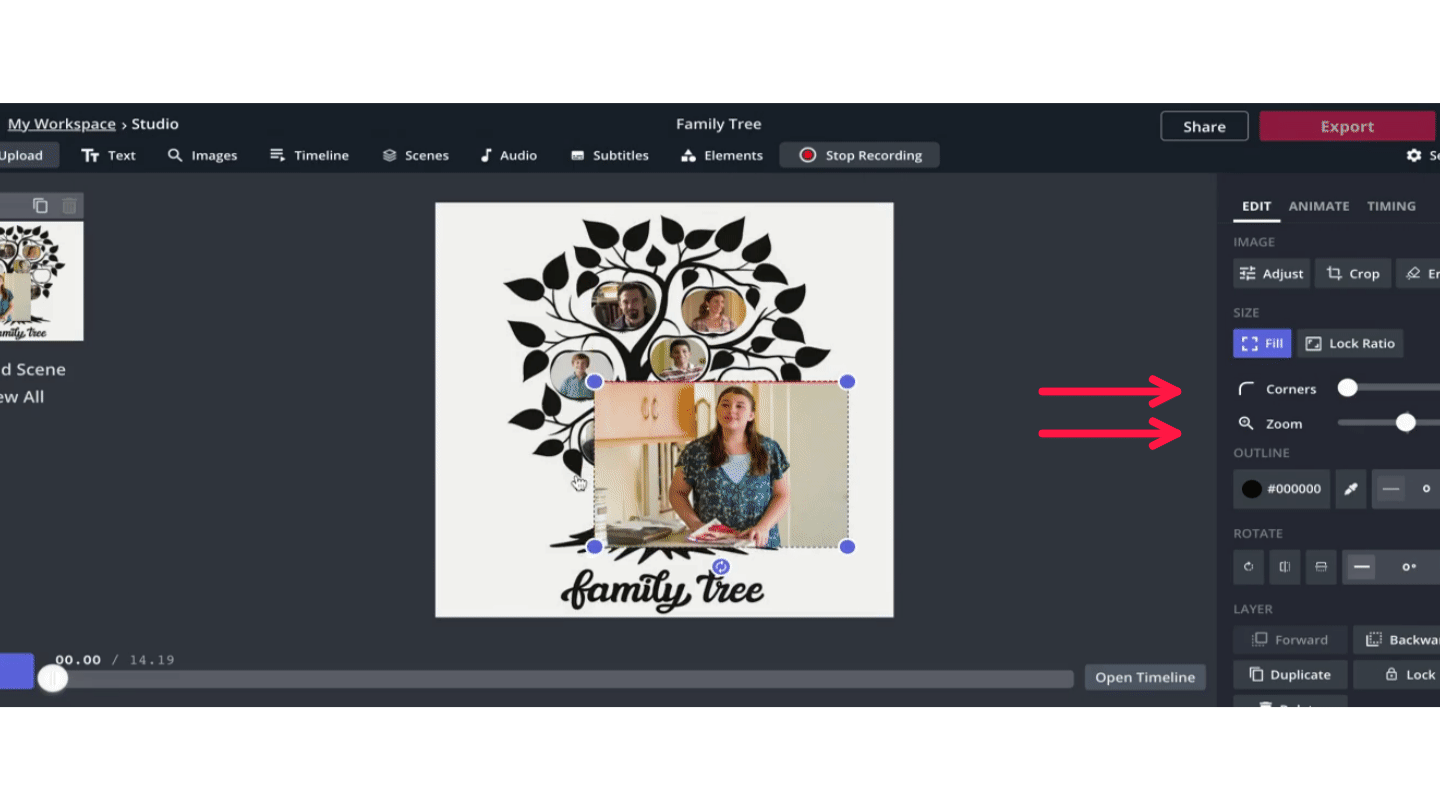Viewport: 1440px width, 810px height.
Task: Select the outline eyedropper tool
Action: (1351, 489)
